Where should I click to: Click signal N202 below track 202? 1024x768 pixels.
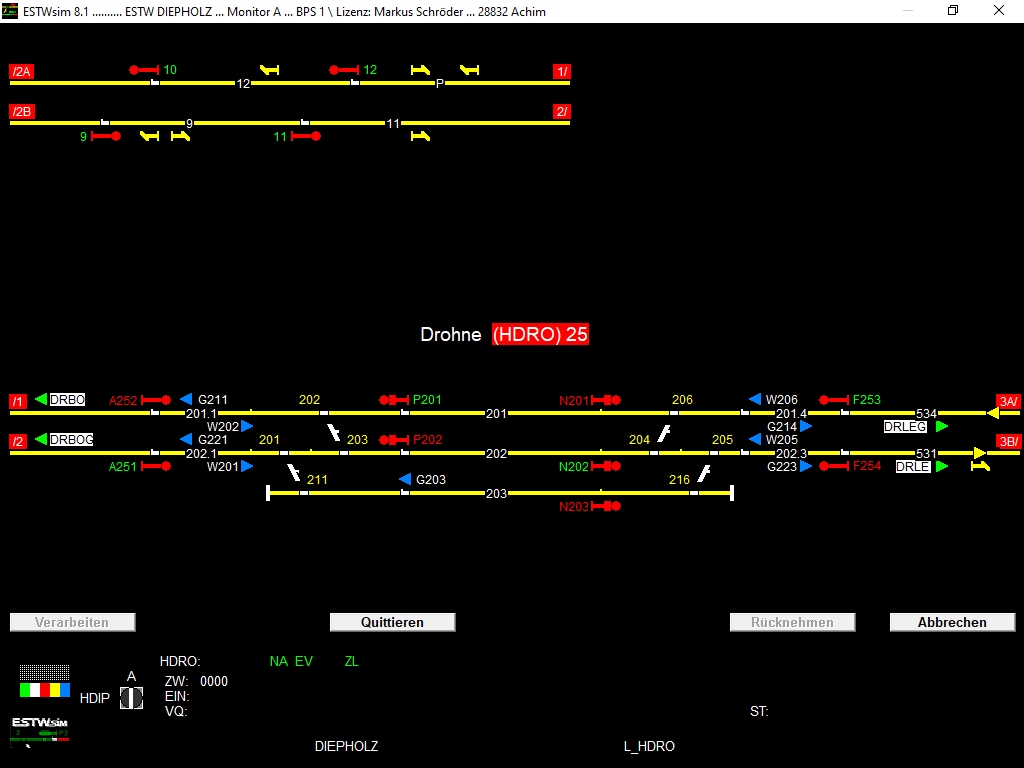tap(606, 466)
